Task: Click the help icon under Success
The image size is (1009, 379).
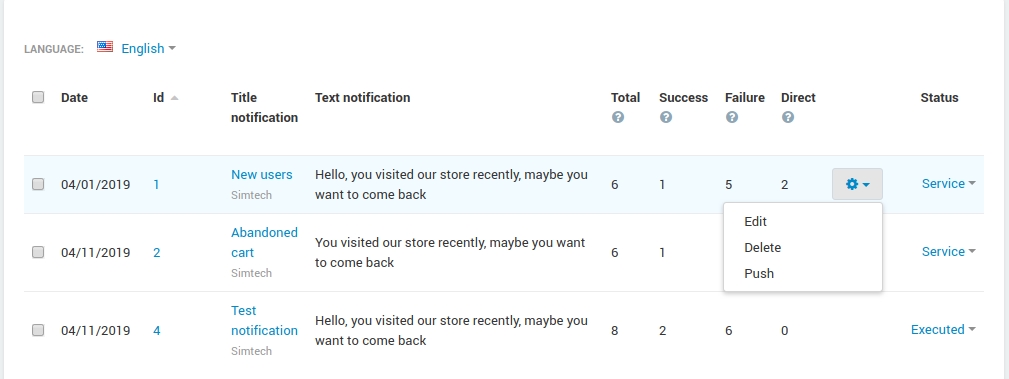Action: click(x=666, y=117)
